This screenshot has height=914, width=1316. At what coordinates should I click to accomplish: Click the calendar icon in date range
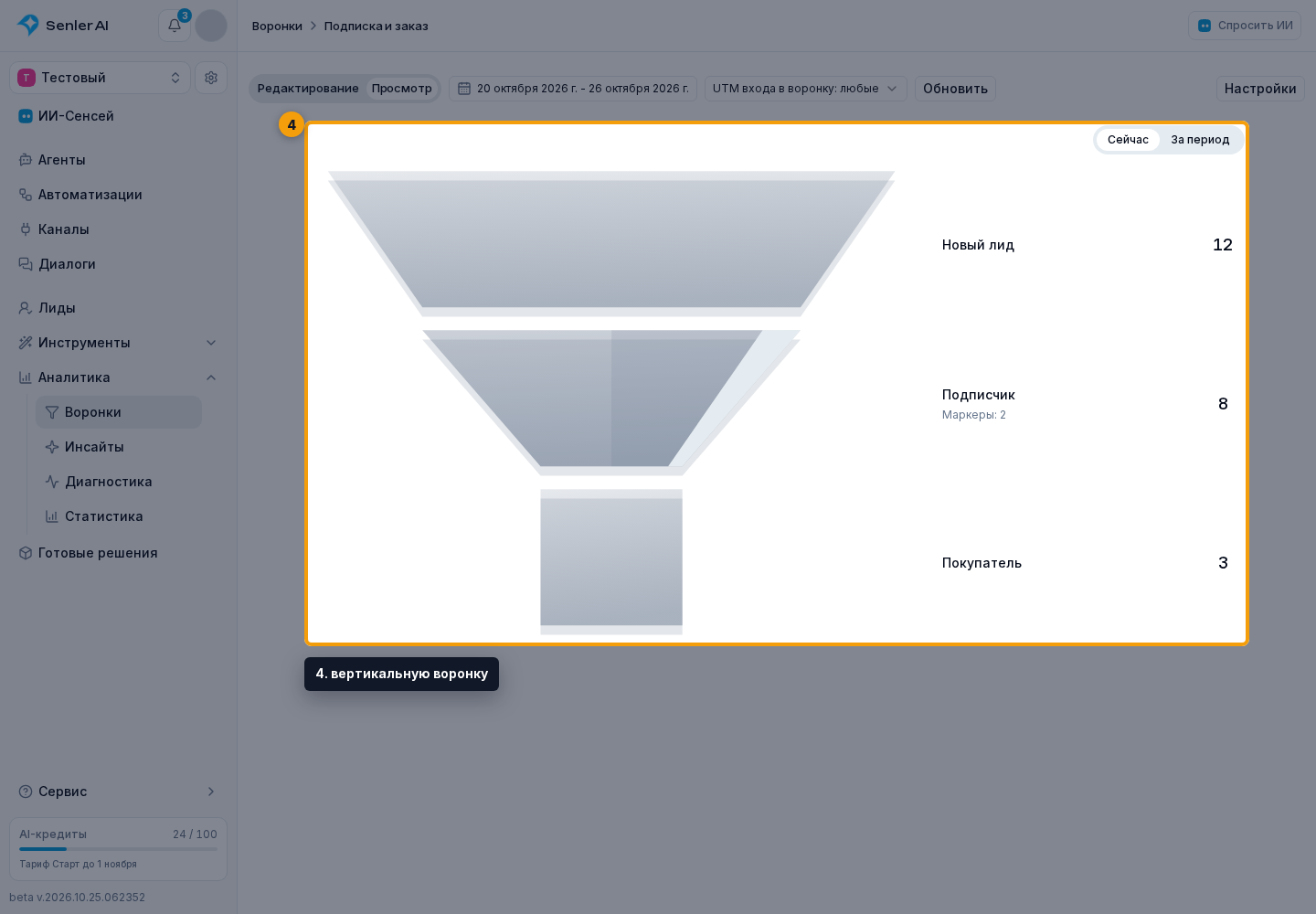464,89
